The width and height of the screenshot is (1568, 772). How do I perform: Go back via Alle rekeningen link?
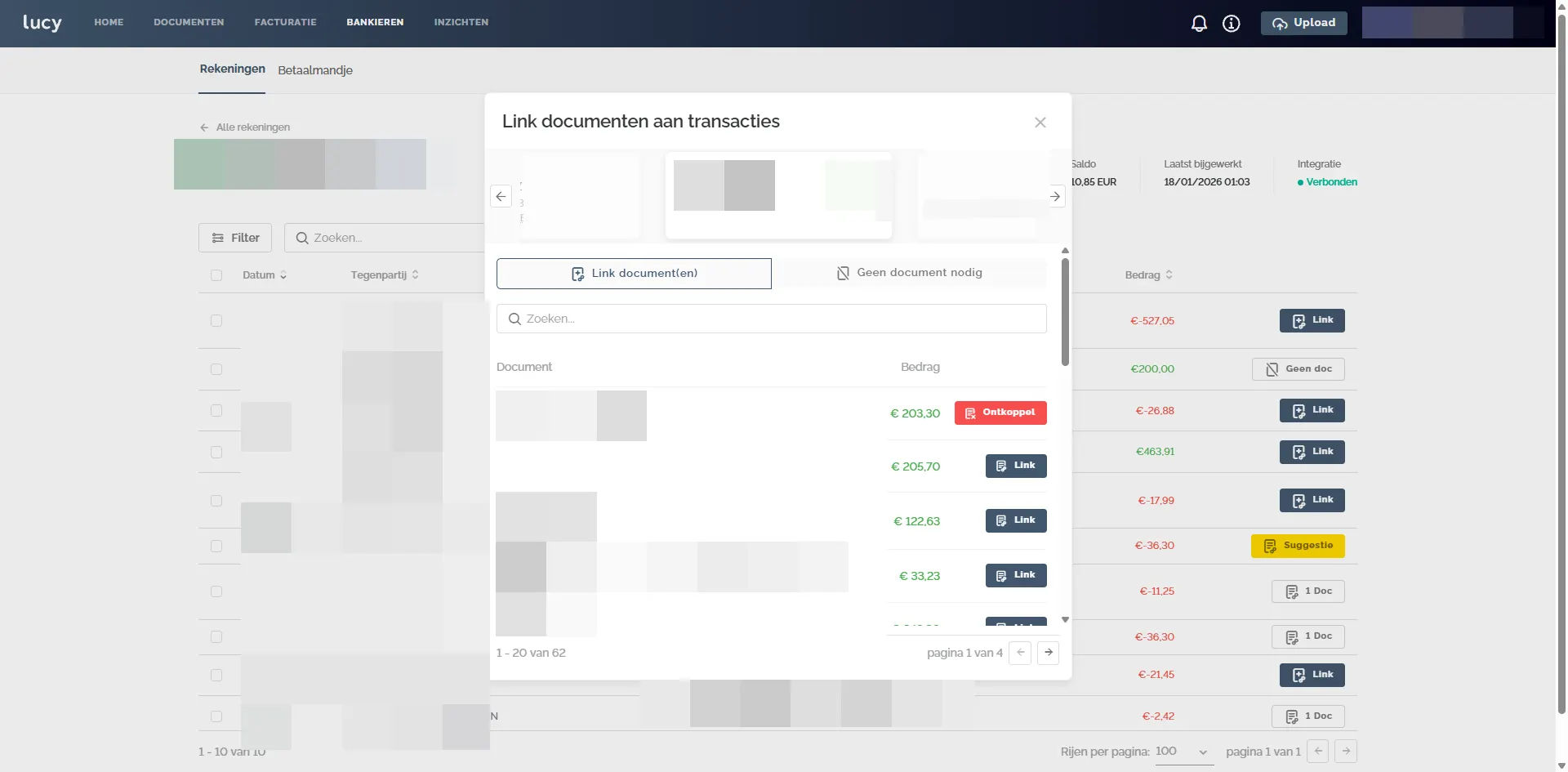click(x=245, y=127)
